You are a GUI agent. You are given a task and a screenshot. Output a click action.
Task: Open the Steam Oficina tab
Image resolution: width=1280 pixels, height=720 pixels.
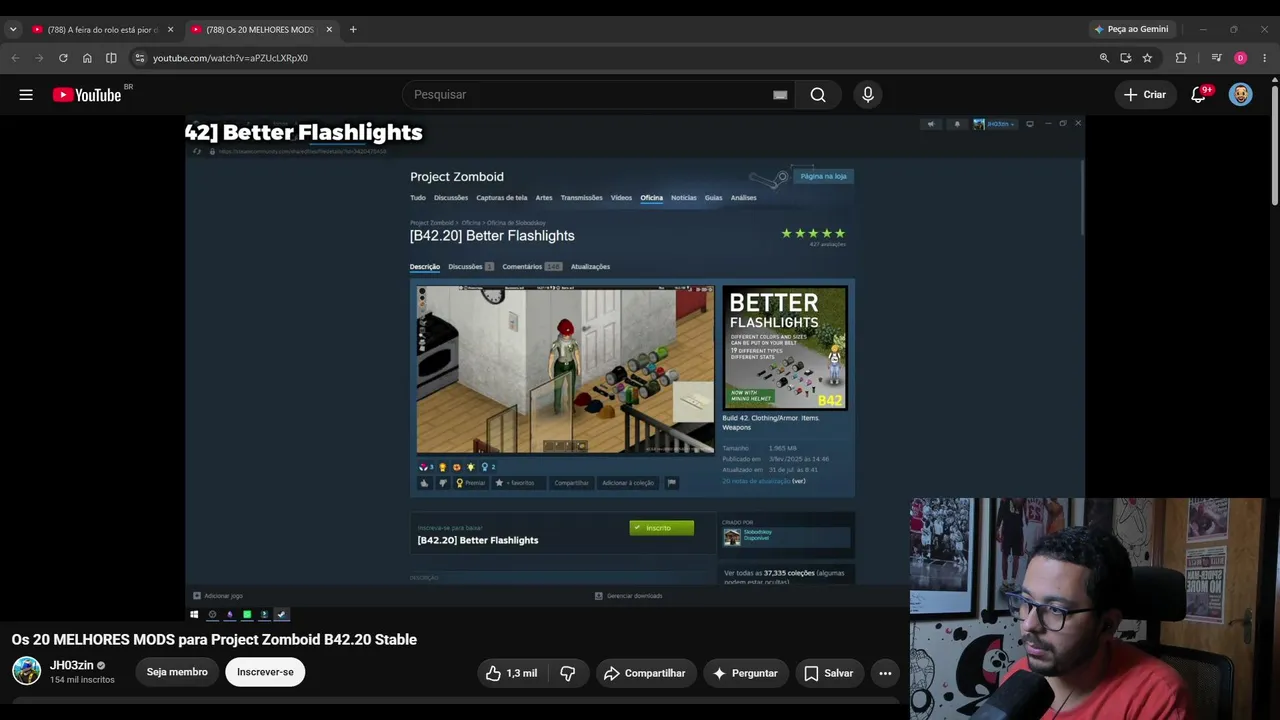point(652,198)
